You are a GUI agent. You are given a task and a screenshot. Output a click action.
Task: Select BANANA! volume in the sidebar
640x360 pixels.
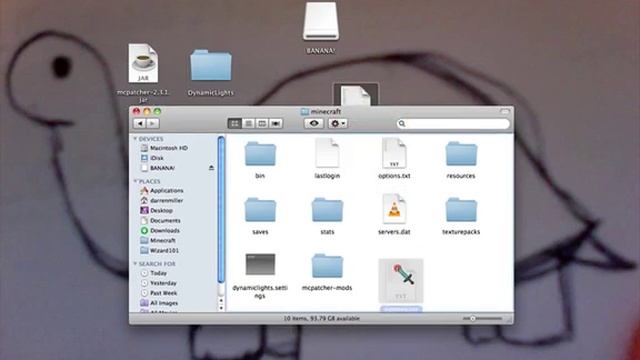click(x=158, y=168)
